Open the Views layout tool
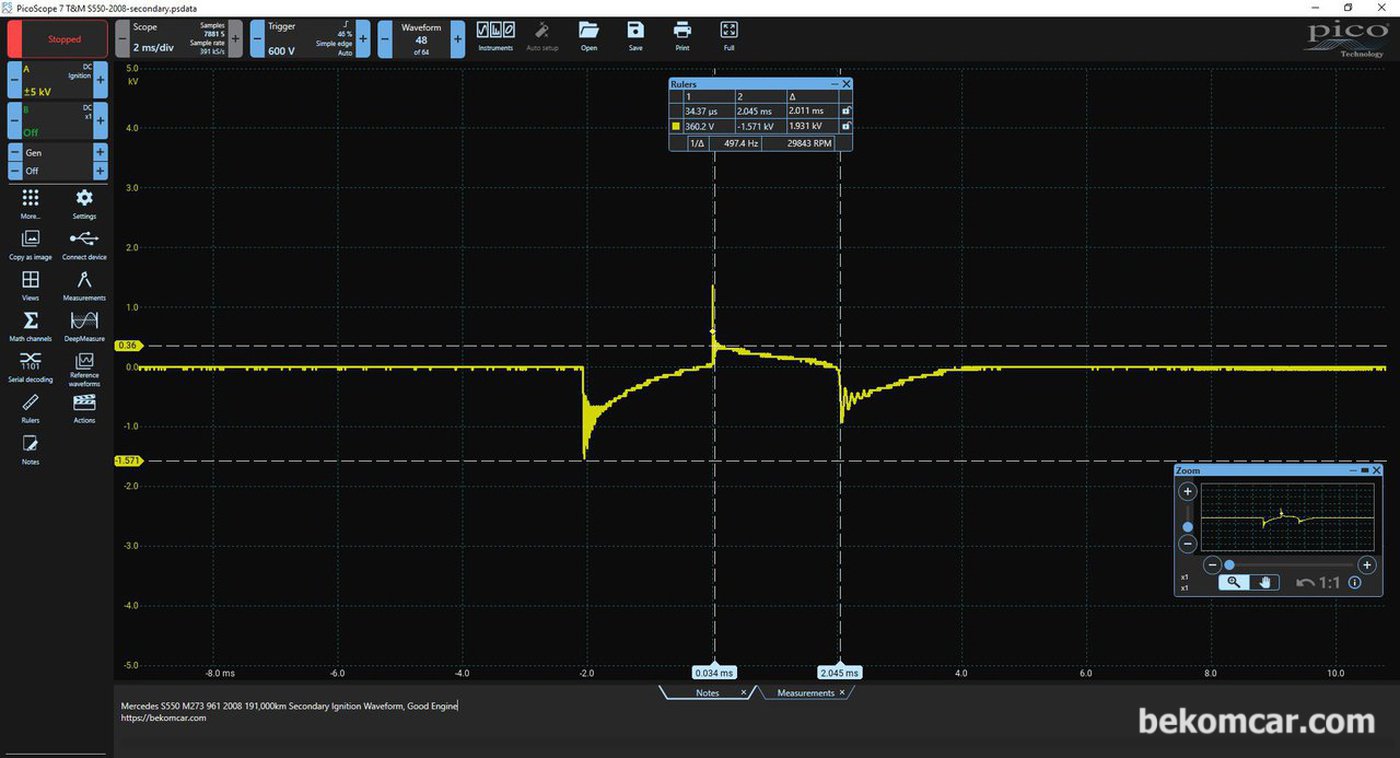Viewport: 1400px width, 758px height. pyautogui.click(x=31, y=285)
